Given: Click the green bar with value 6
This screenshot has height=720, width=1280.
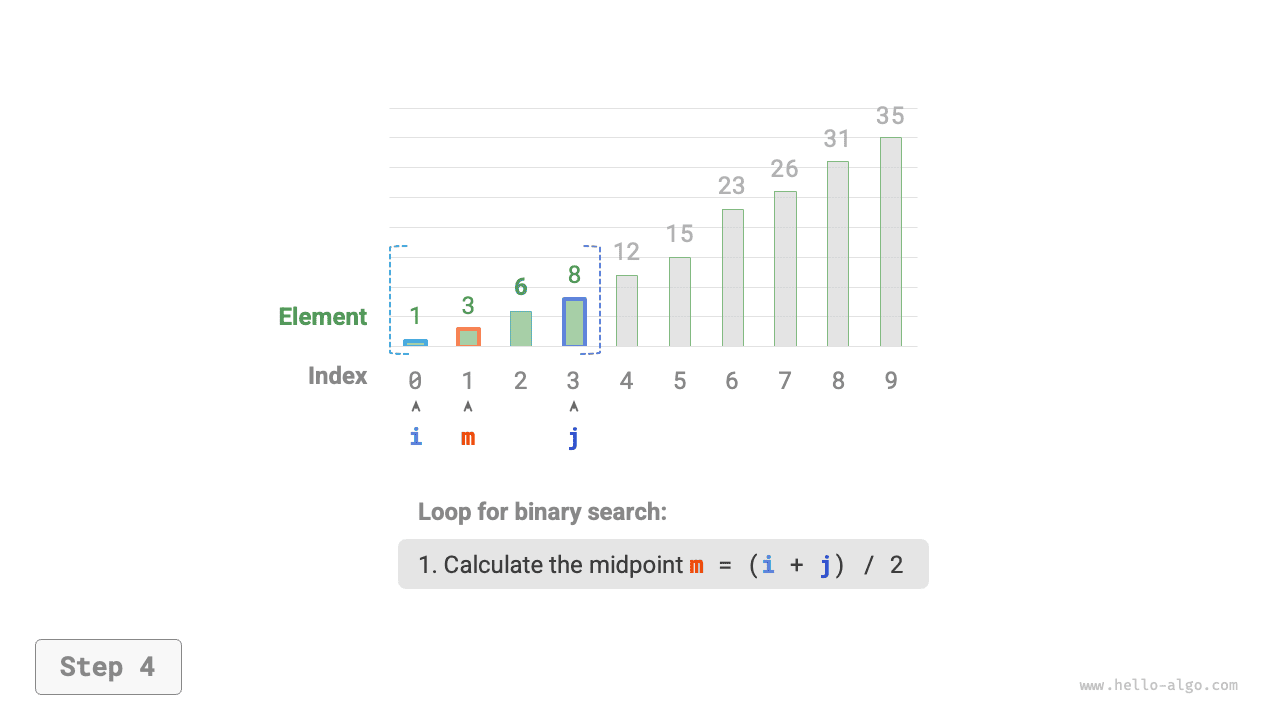Looking at the screenshot, I should coord(520,329).
